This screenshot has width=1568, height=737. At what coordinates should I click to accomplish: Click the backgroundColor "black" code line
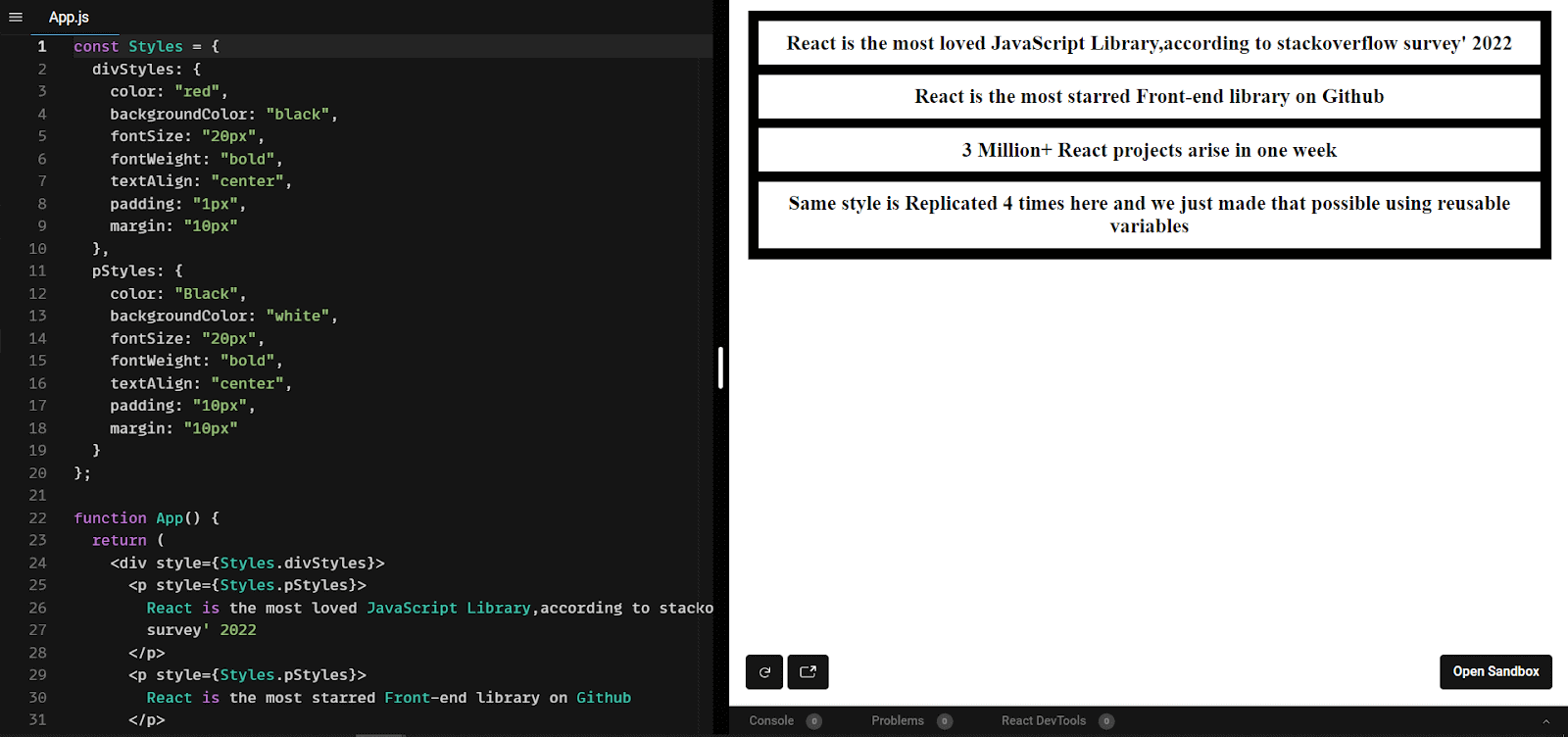(222, 115)
